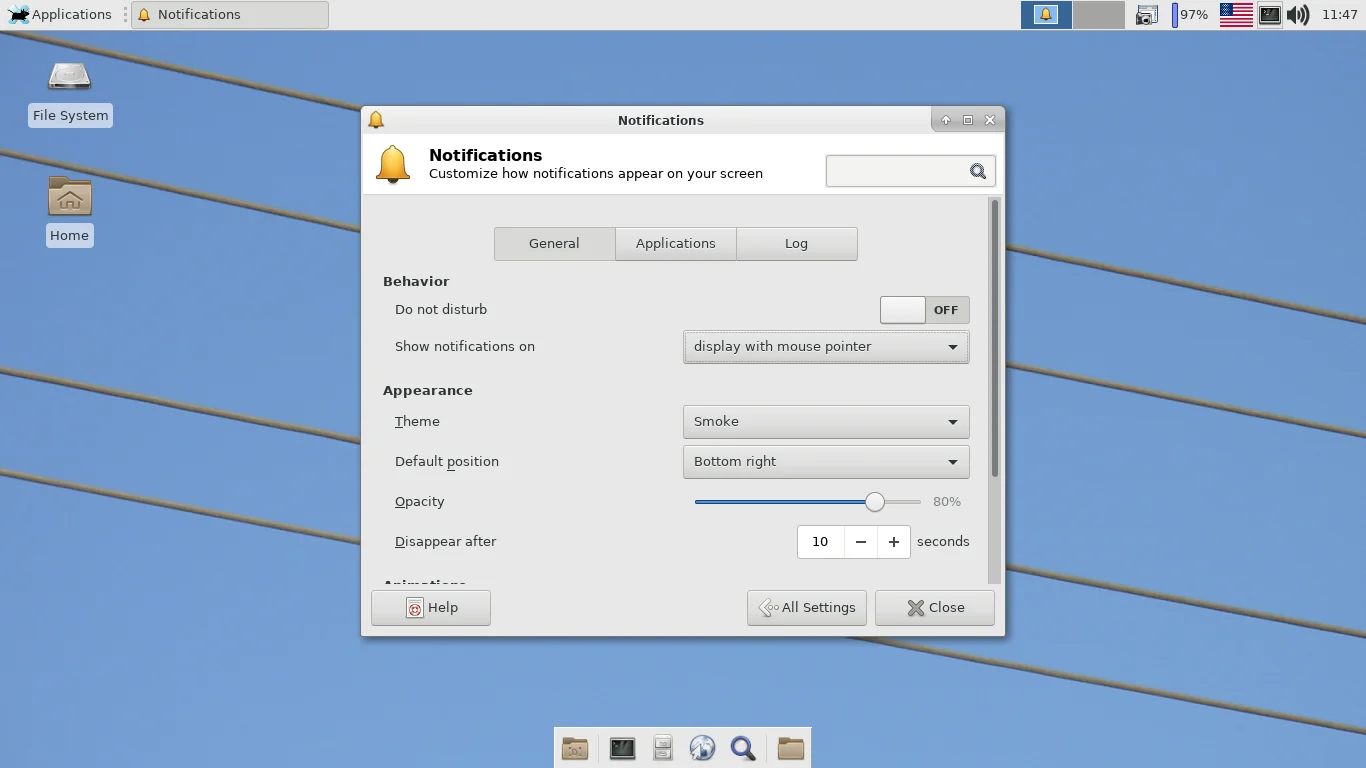1366x768 pixels.
Task: Open the terminal emulator in bottom dock
Action: pyautogui.click(x=622, y=748)
